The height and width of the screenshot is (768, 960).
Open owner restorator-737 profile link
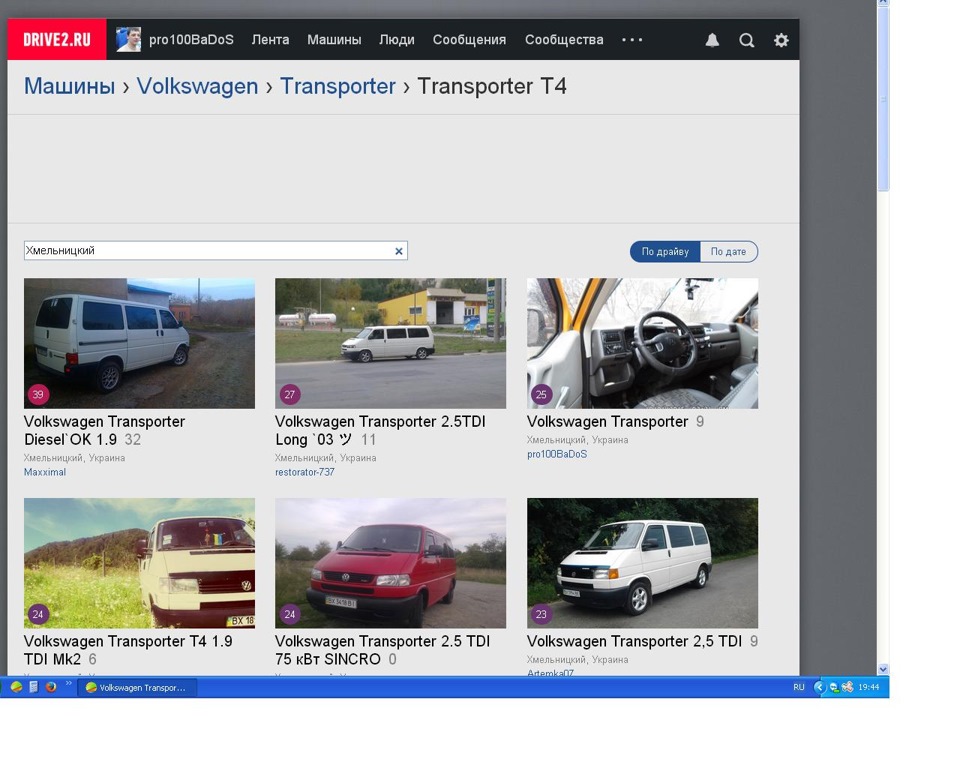304,472
